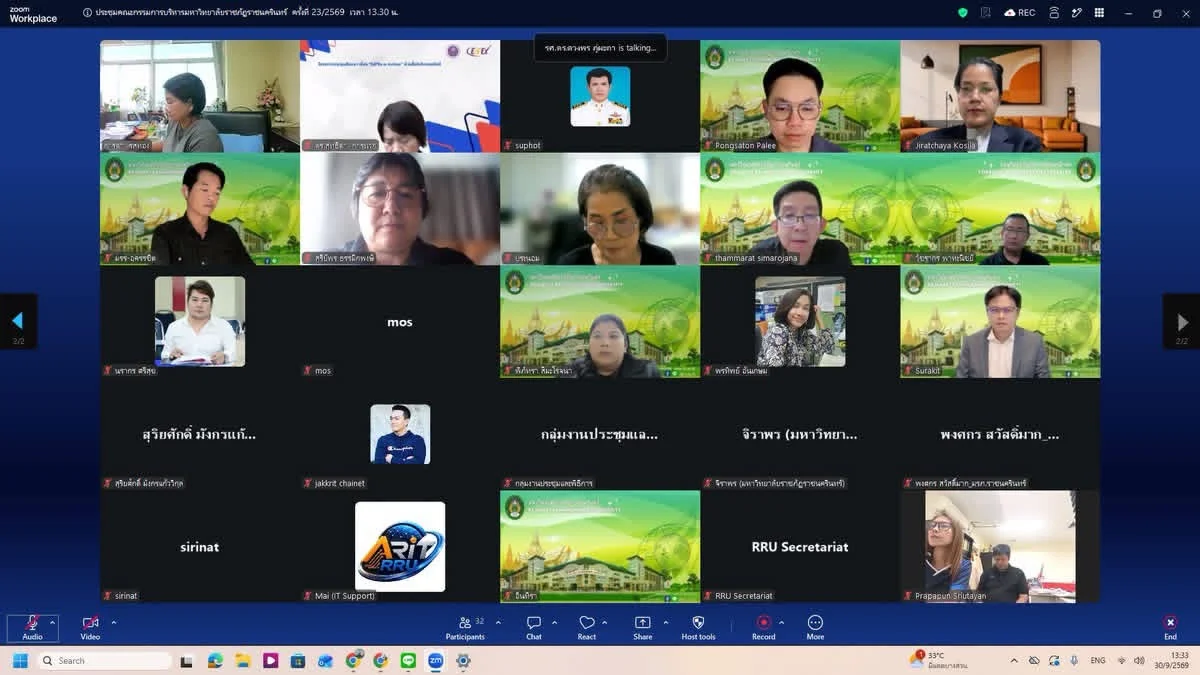Open the meeting info icon beside the title
Image resolution: width=1200 pixels, height=675 pixels.
point(88,13)
